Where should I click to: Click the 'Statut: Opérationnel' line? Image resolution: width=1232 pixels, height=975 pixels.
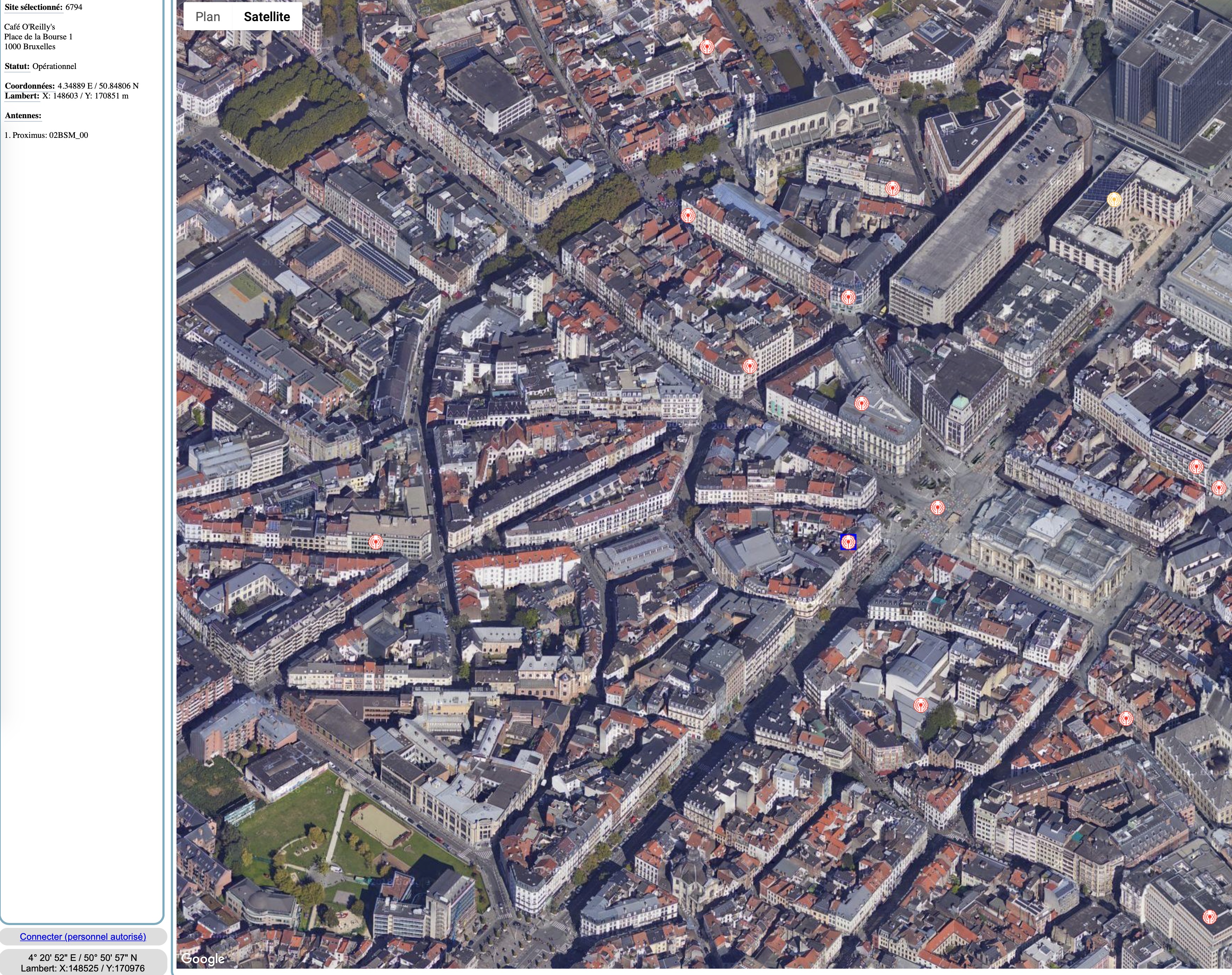[x=40, y=66]
